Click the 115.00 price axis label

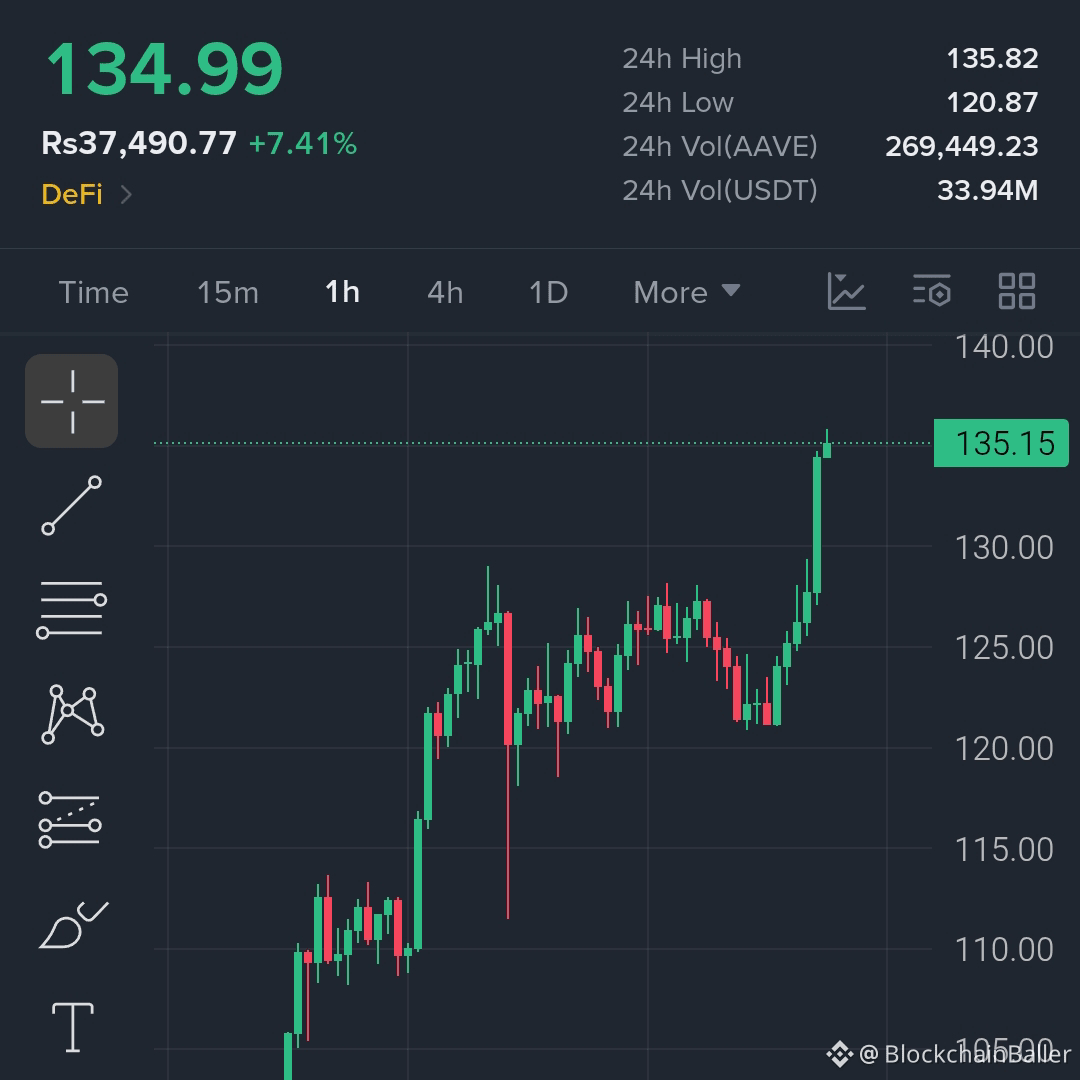pos(1004,850)
